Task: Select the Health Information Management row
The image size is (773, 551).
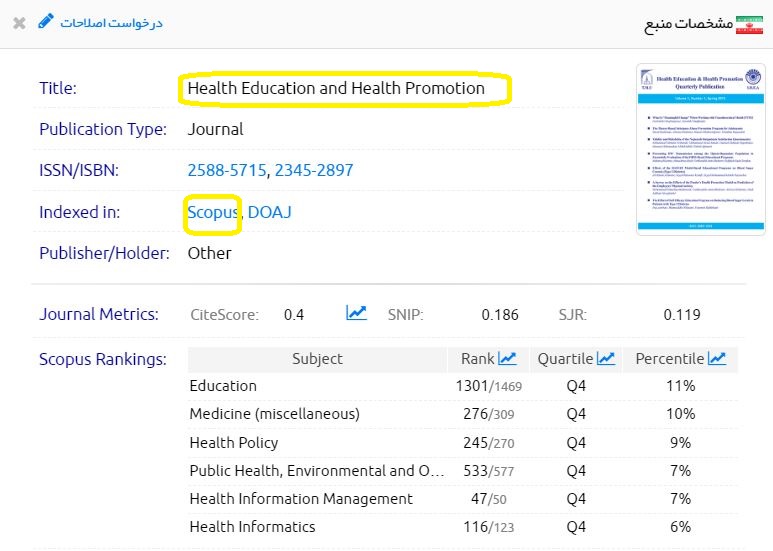Action: pyautogui.click(x=301, y=498)
